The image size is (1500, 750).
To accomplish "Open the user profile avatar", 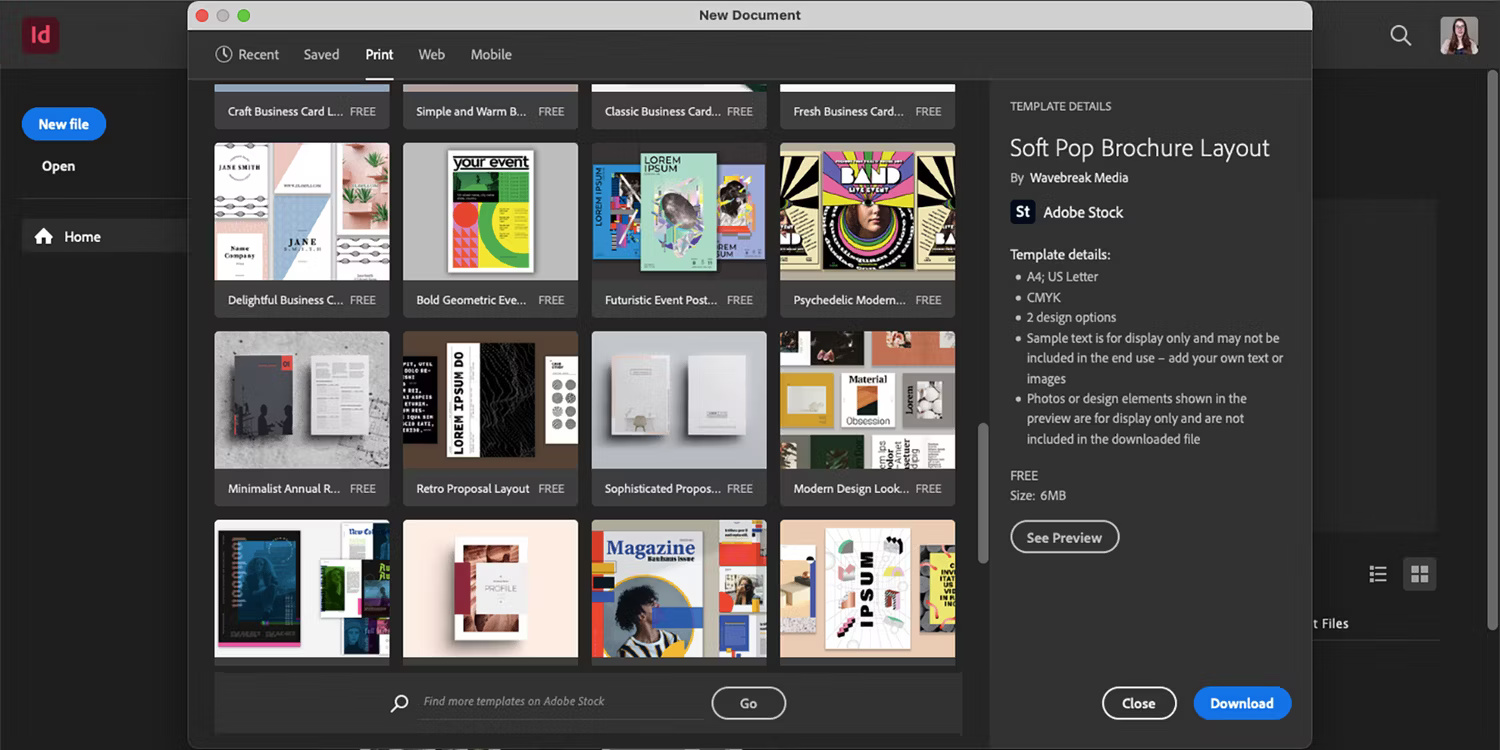I will tap(1458, 35).
